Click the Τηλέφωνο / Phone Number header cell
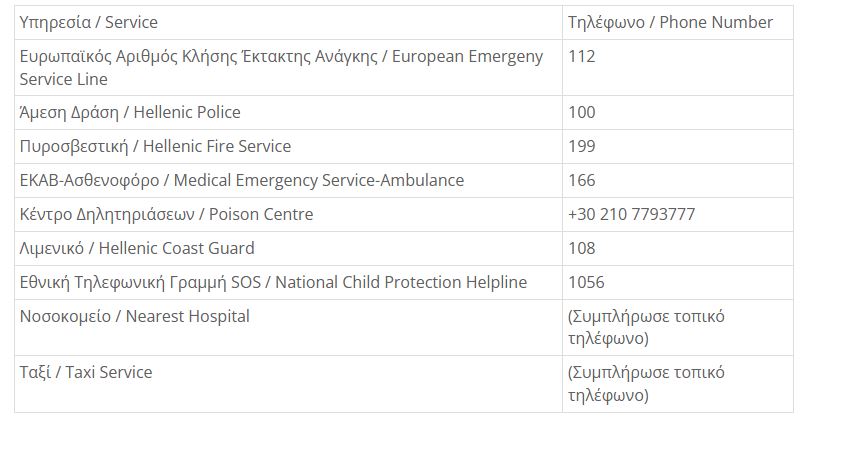The width and height of the screenshot is (844, 453). tap(678, 23)
